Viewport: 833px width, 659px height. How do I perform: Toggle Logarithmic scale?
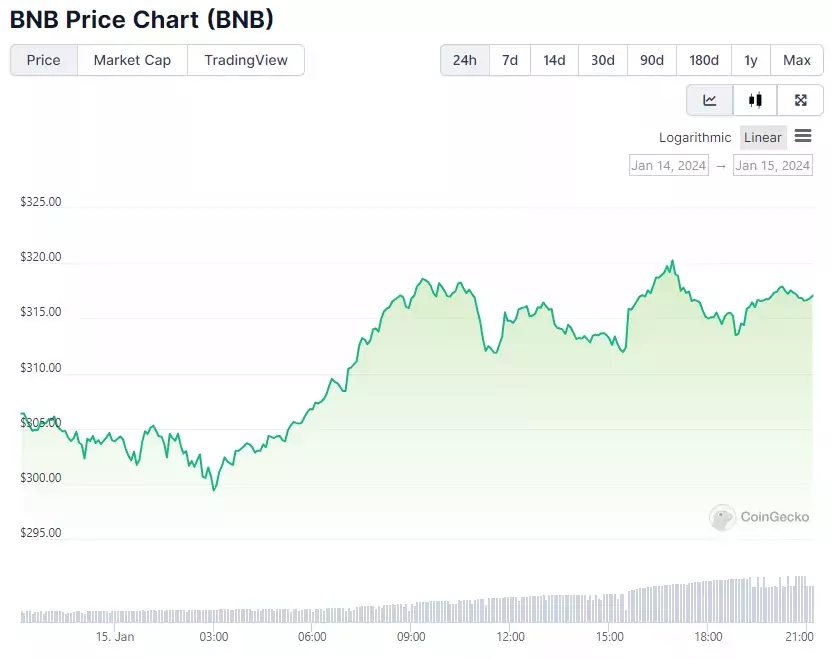click(695, 138)
